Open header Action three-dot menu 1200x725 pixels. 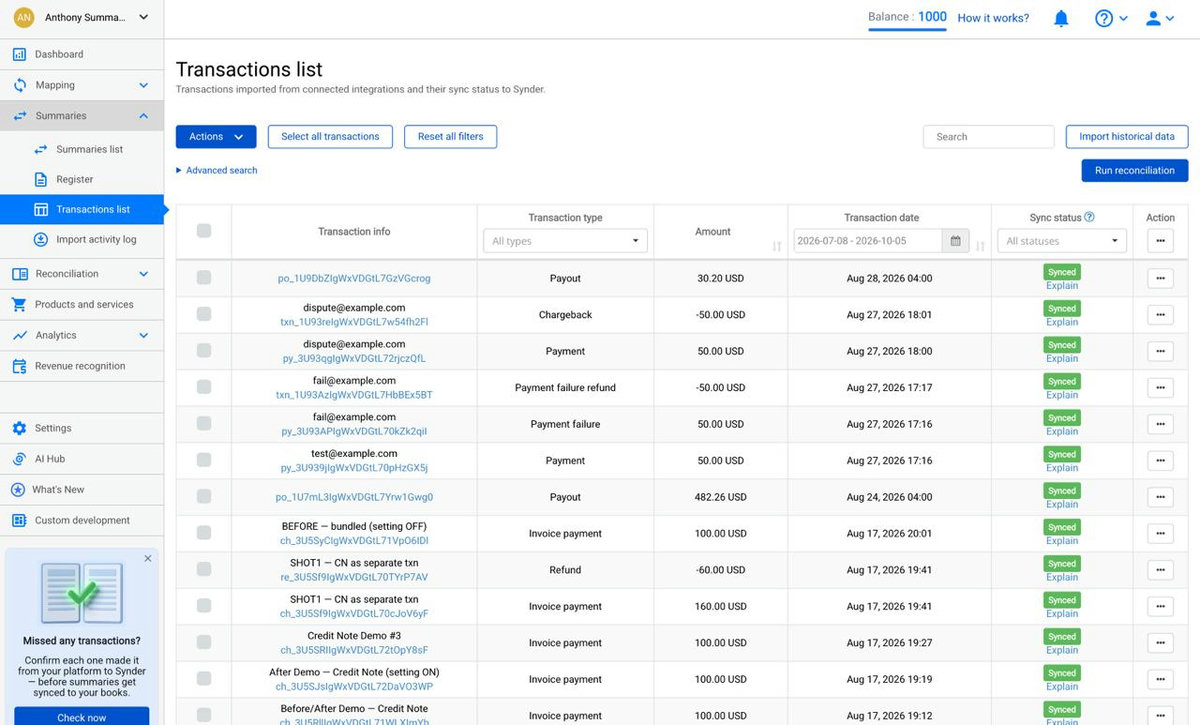(1160, 241)
